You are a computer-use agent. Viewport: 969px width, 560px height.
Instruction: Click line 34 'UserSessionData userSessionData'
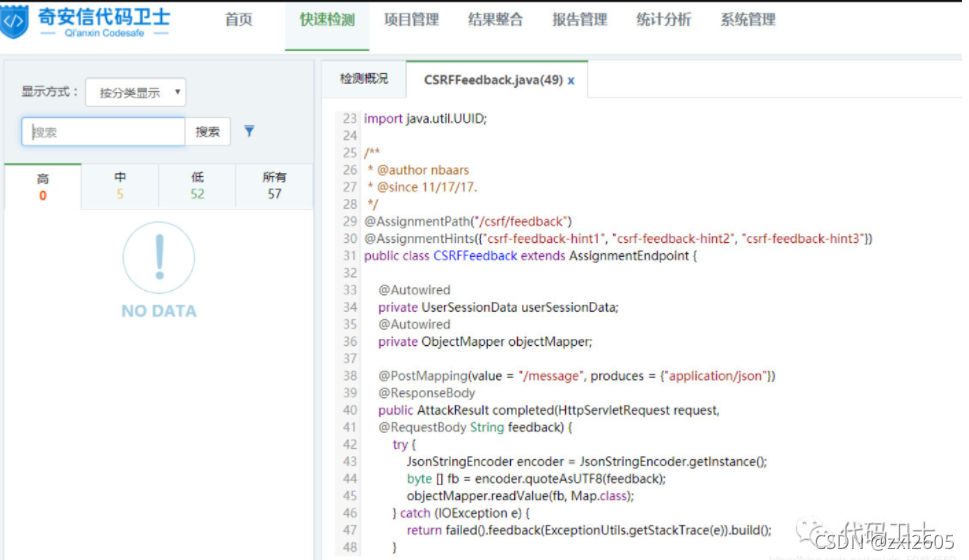(x=498, y=307)
